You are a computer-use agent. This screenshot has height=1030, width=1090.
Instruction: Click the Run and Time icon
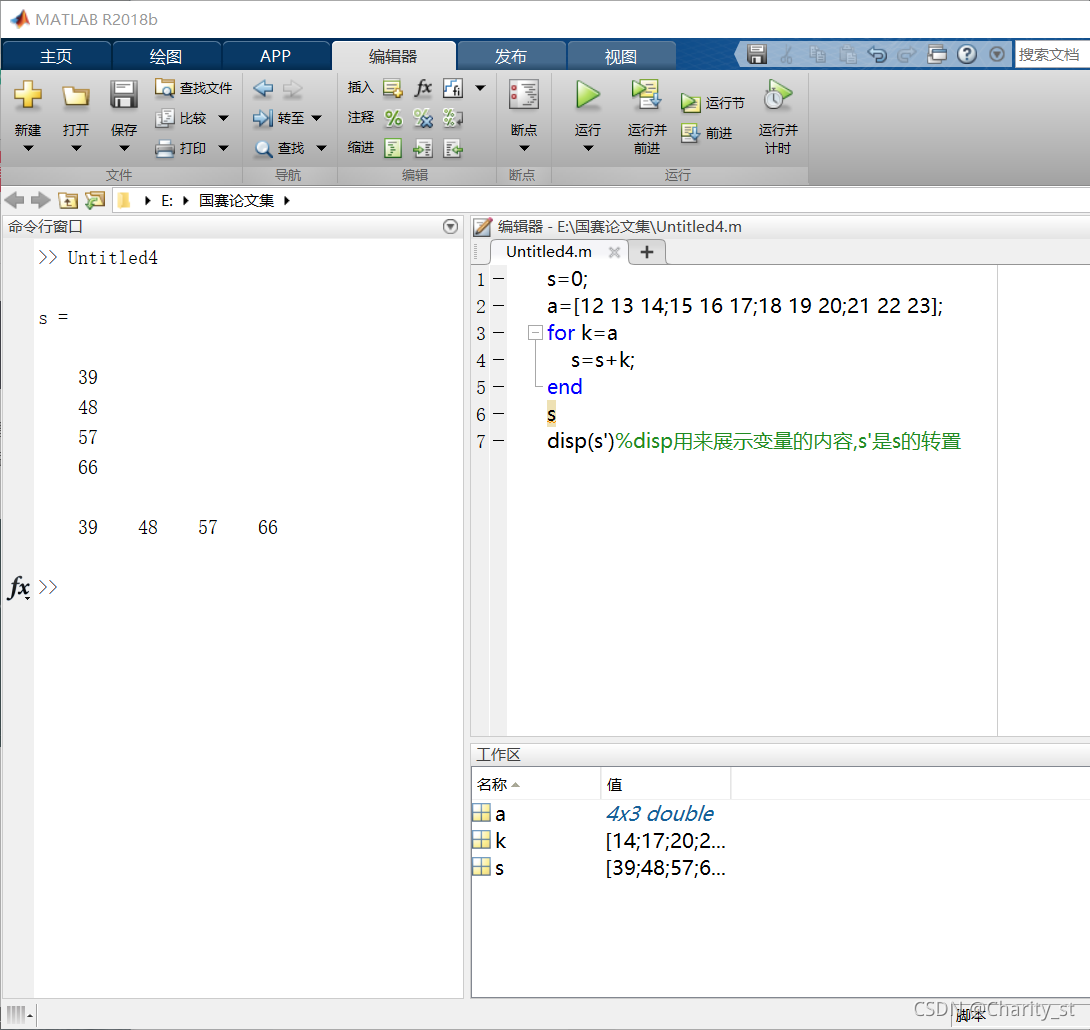coord(777,96)
